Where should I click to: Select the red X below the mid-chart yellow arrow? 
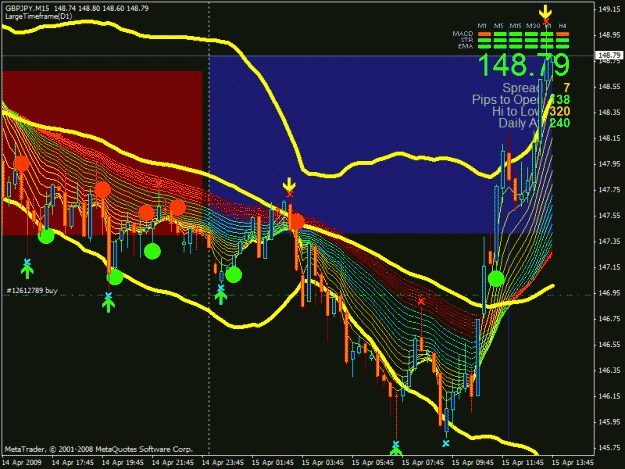point(290,194)
